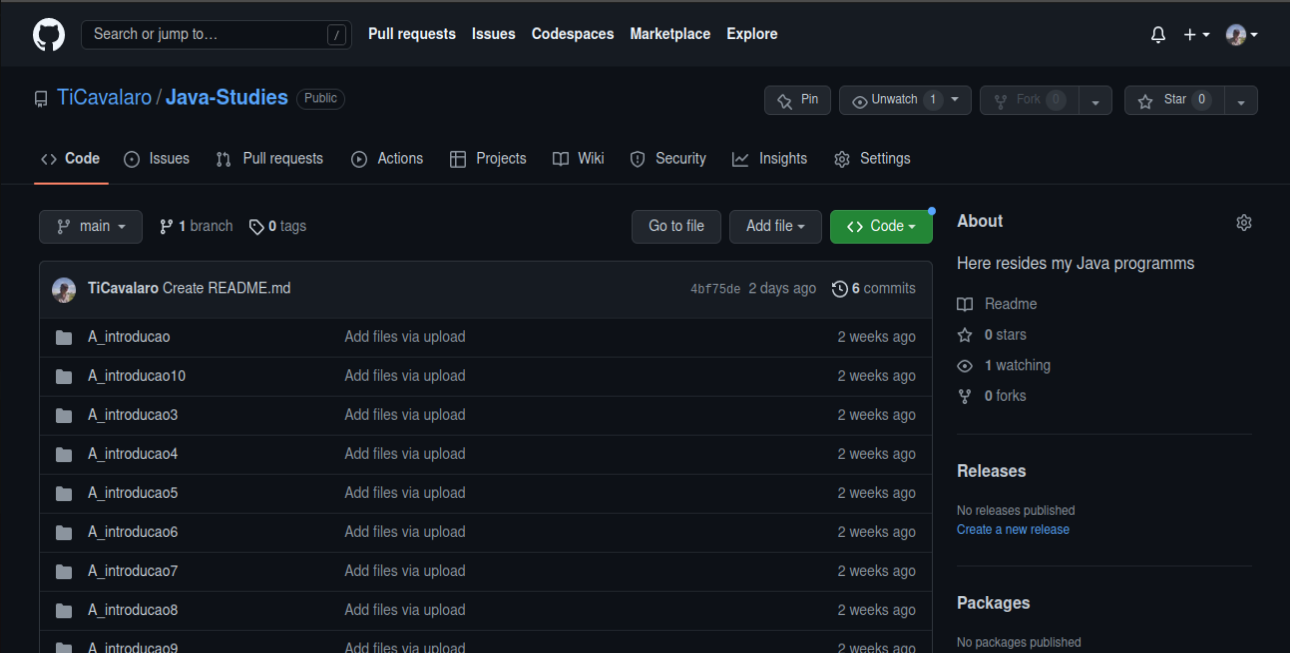The width and height of the screenshot is (1290, 653).
Task: View the 0 forks link
Action: pyautogui.click(x=992, y=396)
